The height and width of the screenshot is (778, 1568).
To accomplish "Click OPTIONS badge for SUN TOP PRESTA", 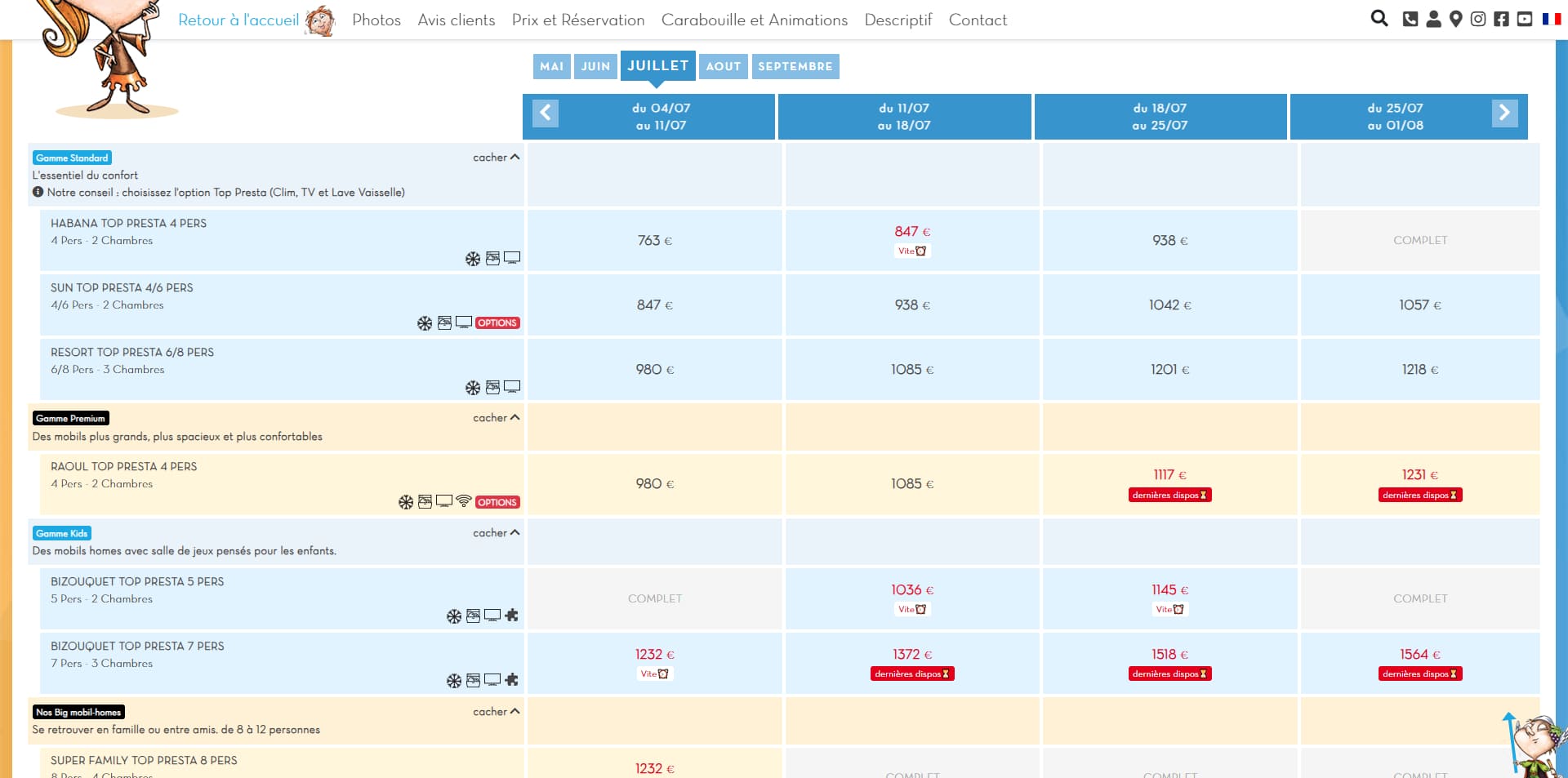I will coord(497,323).
